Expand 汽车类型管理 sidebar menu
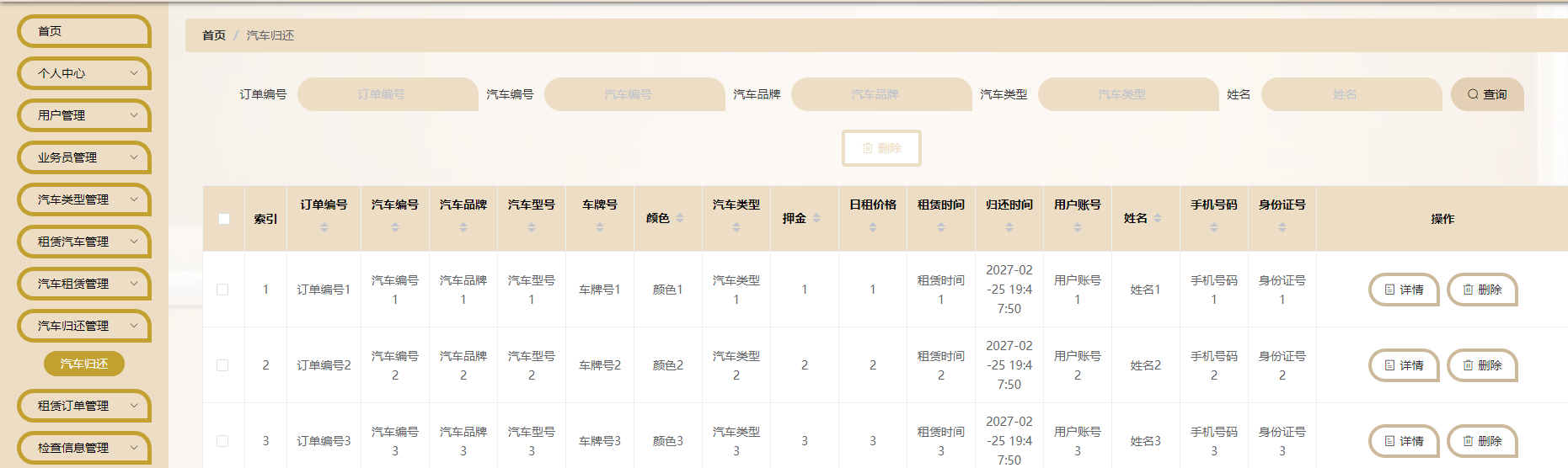The width and height of the screenshot is (1568, 468). point(84,199)
